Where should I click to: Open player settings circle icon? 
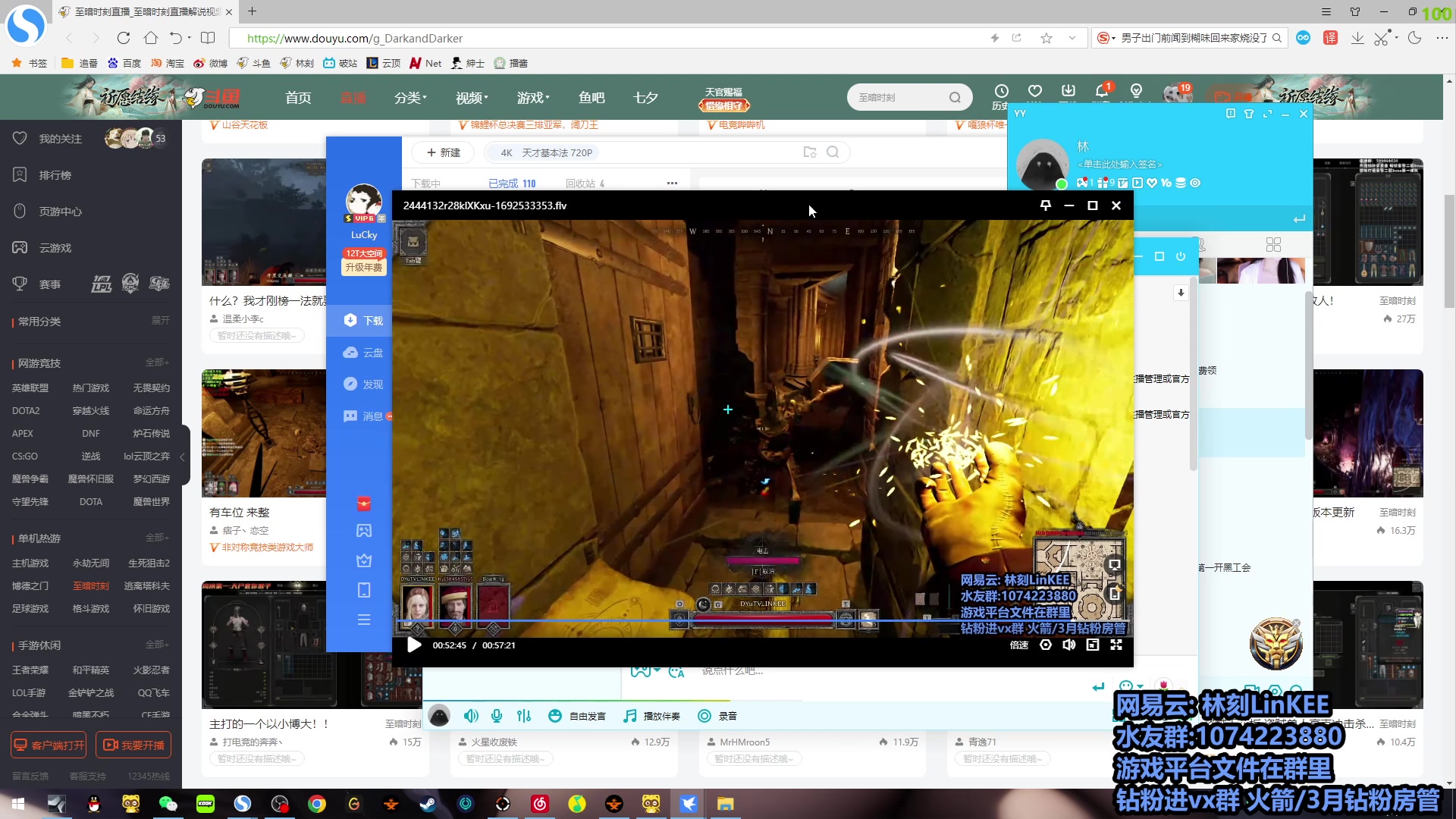pyautogui.click(x=1046, y=645)
